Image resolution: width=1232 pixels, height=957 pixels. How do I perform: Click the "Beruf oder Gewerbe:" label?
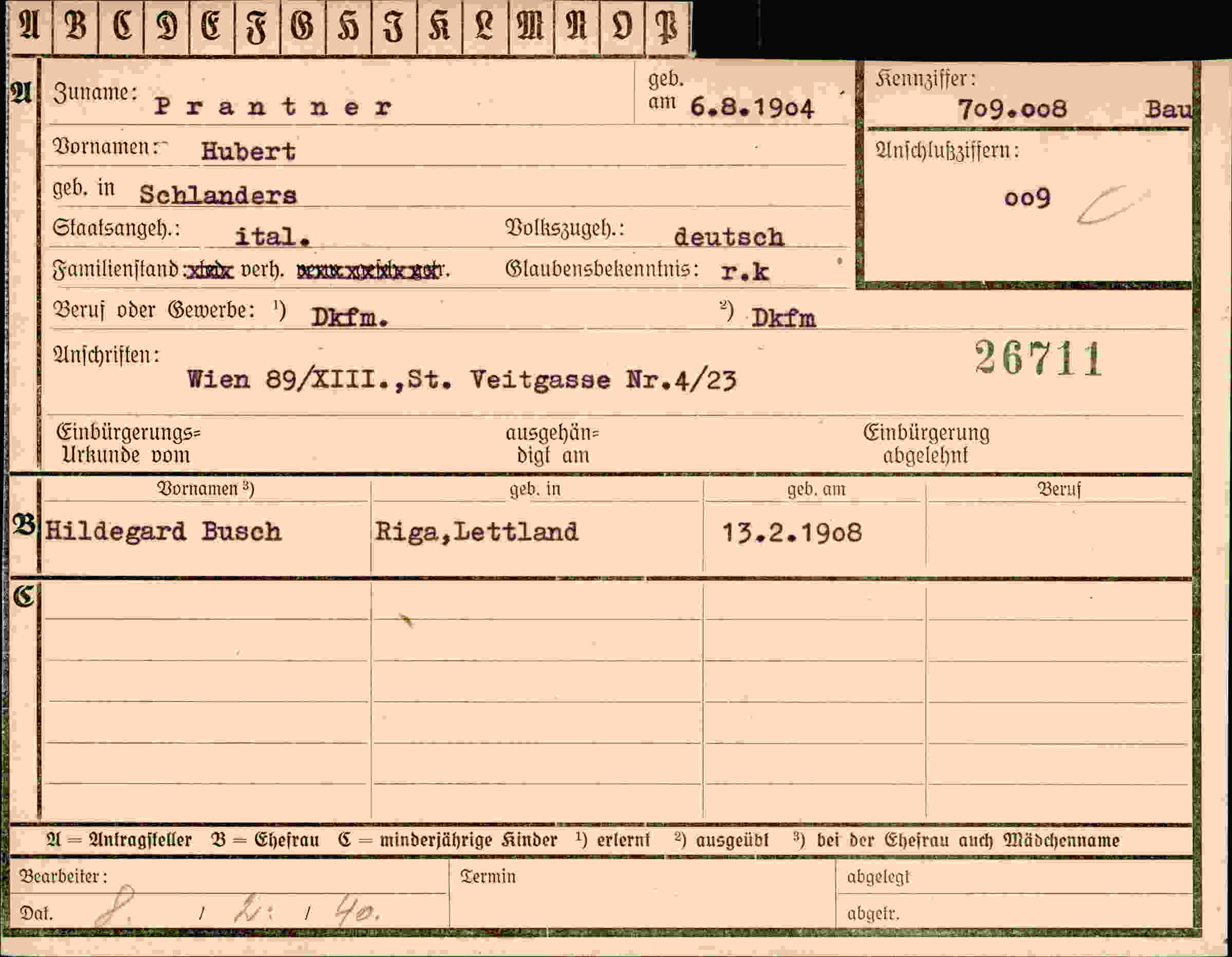click(154, 310)
